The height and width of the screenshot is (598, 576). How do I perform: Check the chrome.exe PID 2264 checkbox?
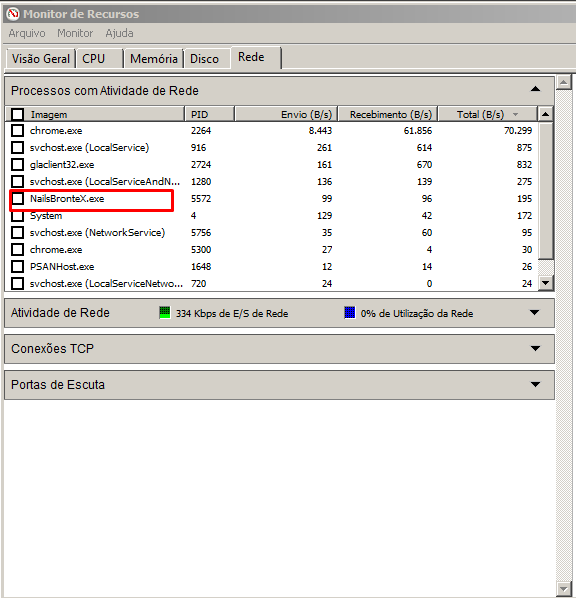(18, 130)
